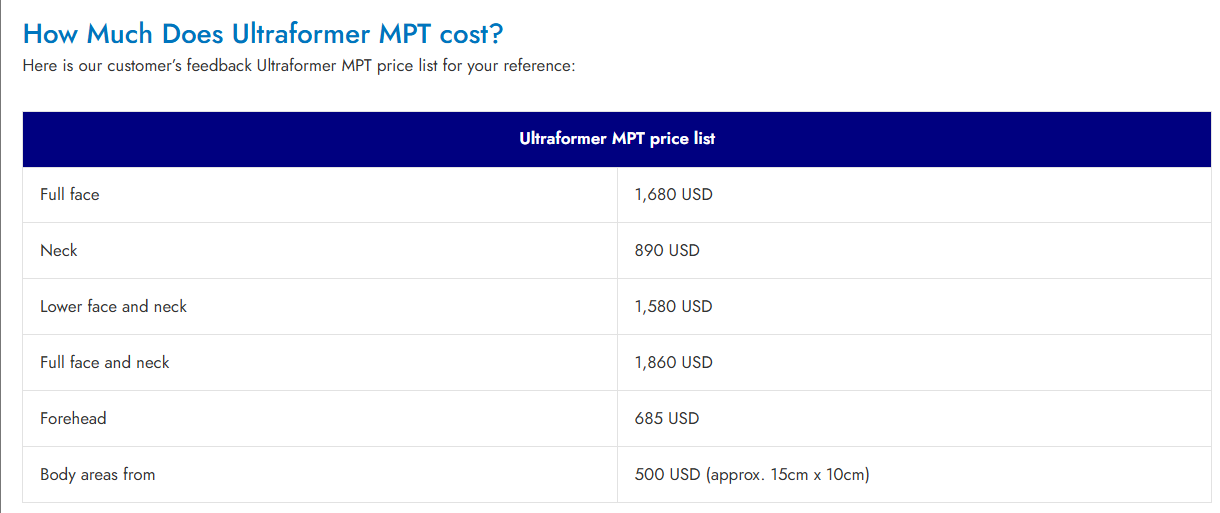The height and width of the screenshot is (513, 1220).
Task: Click the 500 USD body areas price
Action: pyautogui.click(x=667, y=475)
